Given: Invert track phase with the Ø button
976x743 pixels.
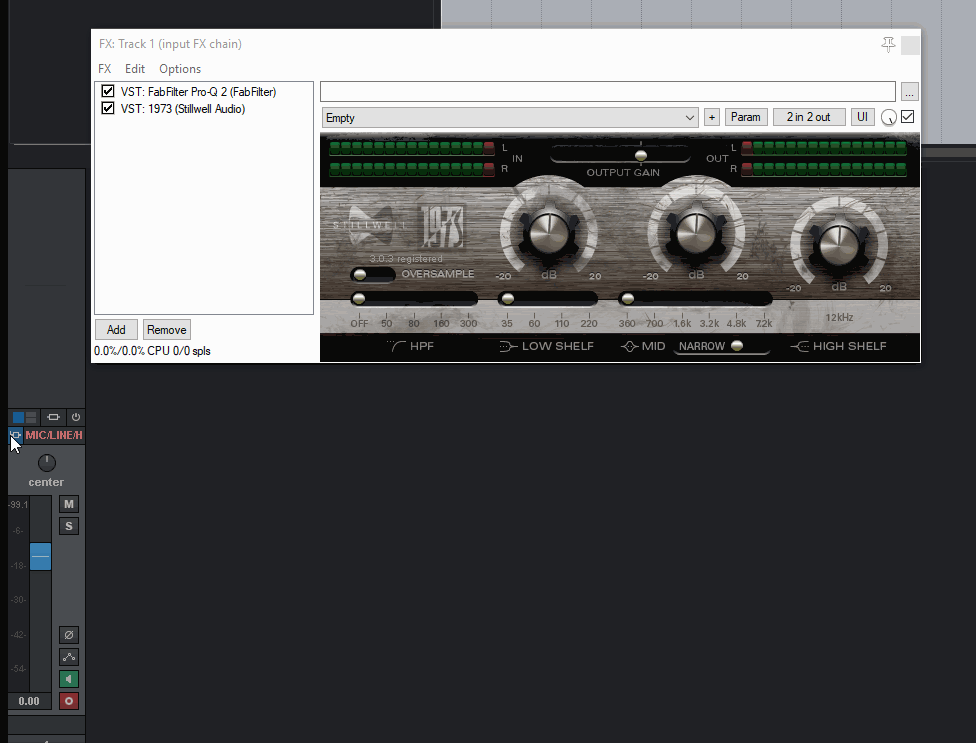Looking at the screenshot, I should coord(69,635).
